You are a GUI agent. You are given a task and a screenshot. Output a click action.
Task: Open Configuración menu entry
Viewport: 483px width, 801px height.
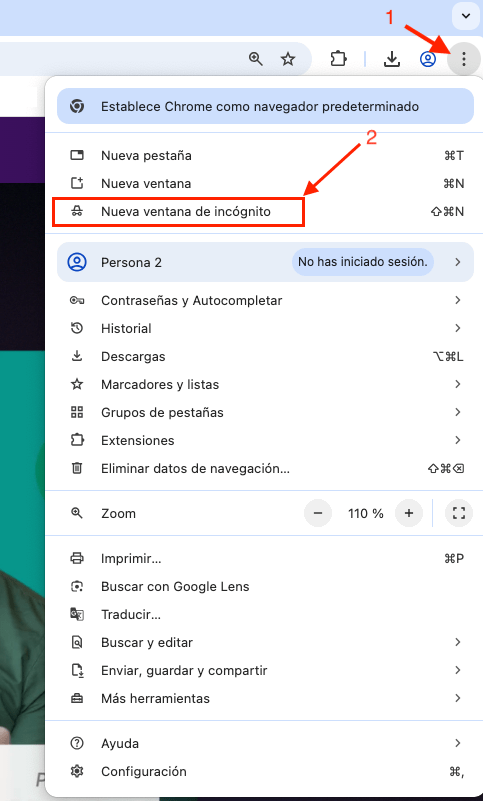click(265, 771)
